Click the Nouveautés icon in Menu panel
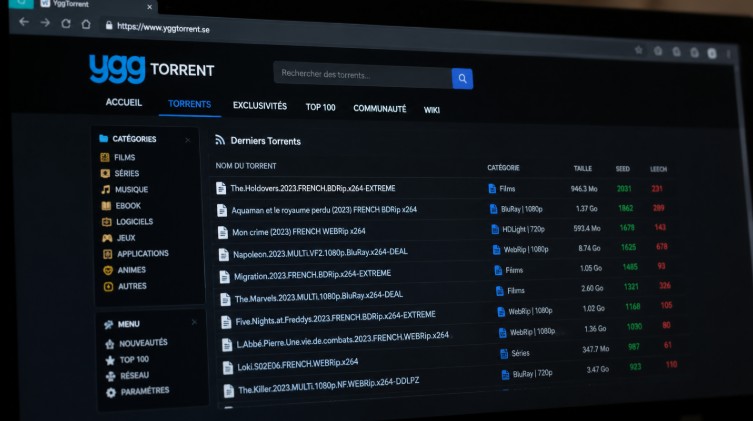 110,344
